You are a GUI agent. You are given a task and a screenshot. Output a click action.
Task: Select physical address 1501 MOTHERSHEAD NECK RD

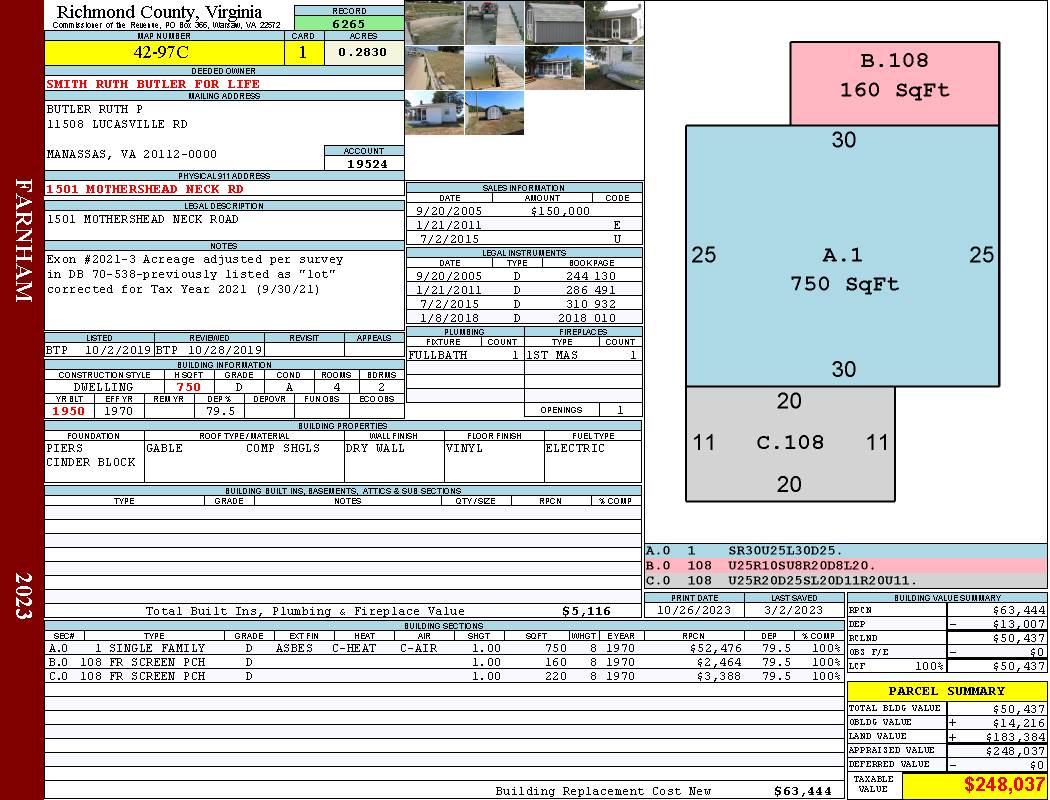[x=145, y=189]
